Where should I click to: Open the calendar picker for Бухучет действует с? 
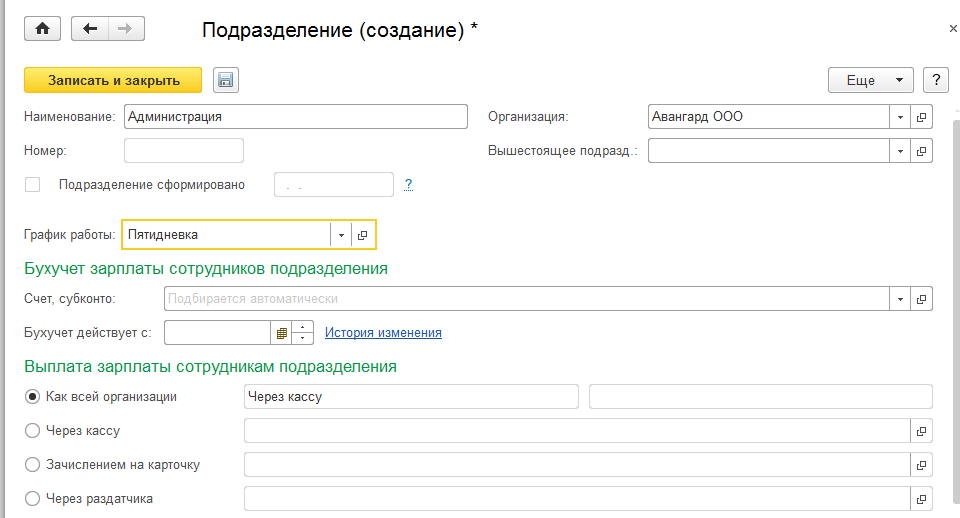(x=281, y=332)
